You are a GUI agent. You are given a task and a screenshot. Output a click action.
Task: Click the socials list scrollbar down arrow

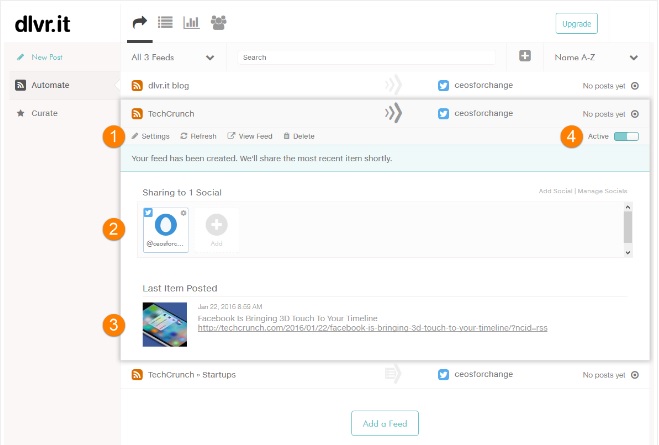pos(628,253)
